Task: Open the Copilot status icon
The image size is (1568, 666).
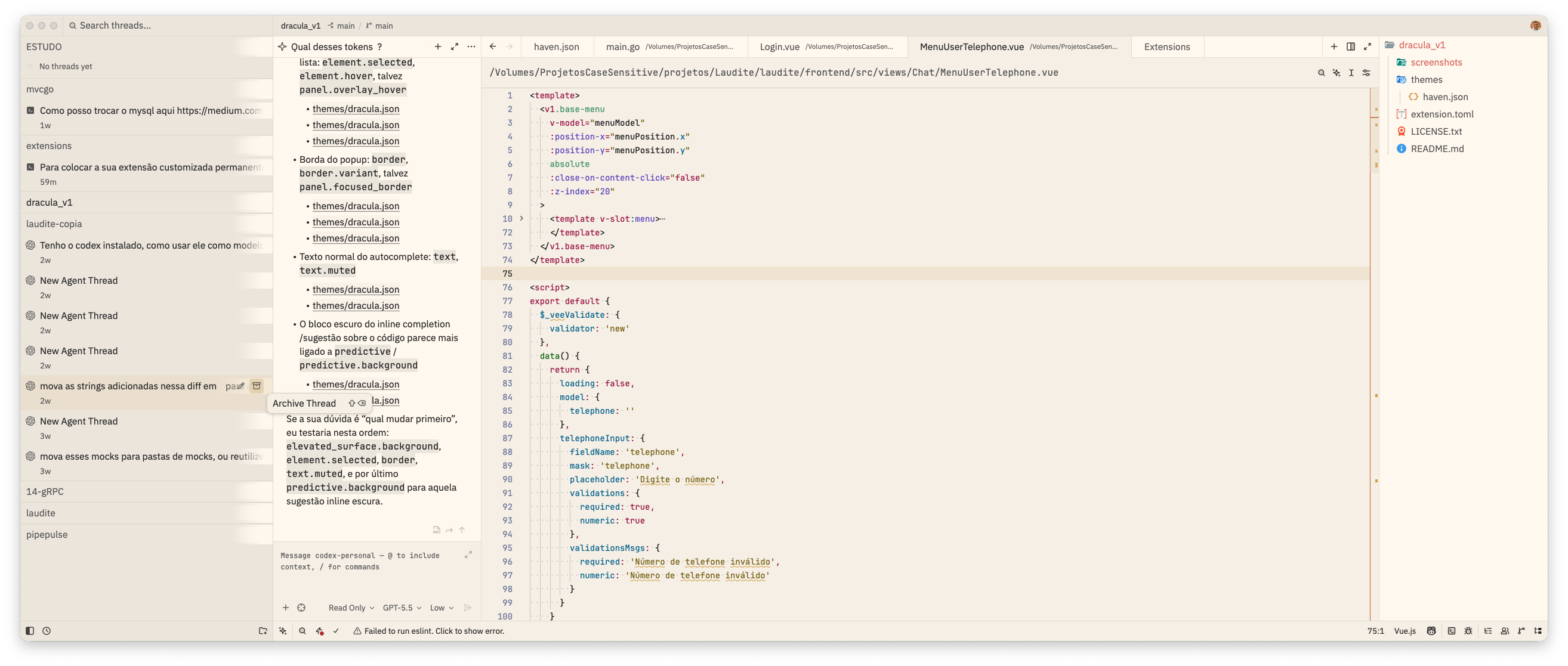Action: tap(1431, 631)
